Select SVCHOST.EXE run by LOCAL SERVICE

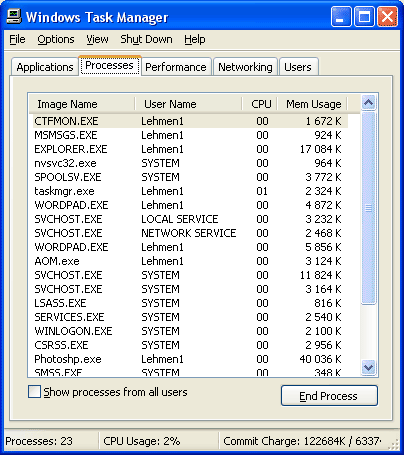coord(190,219)
